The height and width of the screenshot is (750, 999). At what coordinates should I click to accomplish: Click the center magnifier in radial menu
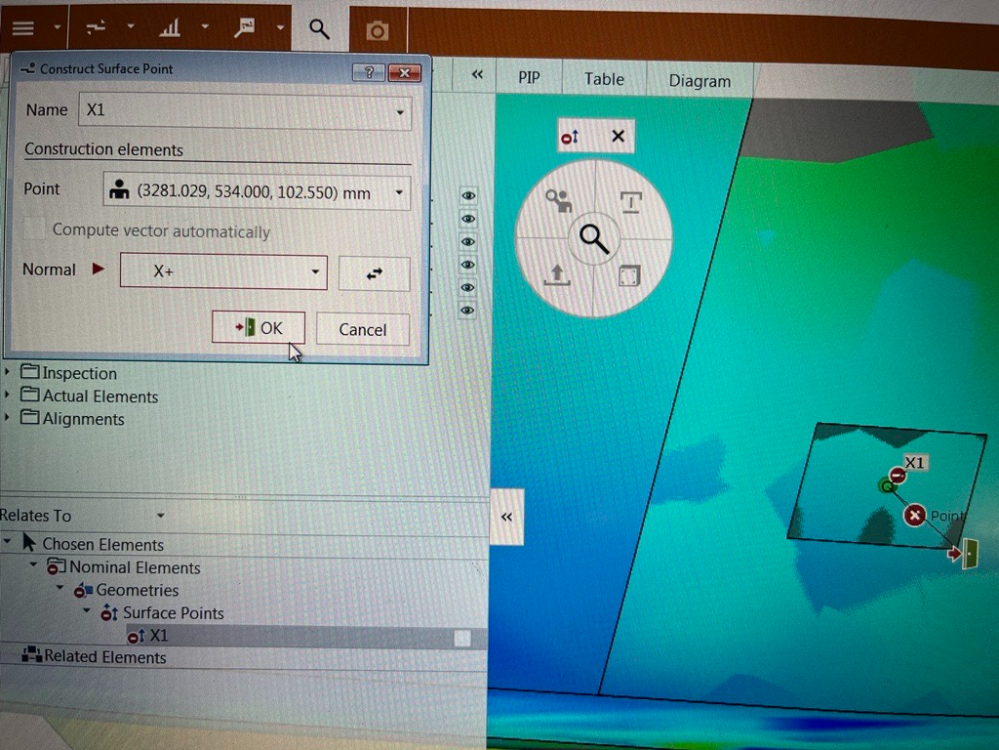(x=594, y=239)
